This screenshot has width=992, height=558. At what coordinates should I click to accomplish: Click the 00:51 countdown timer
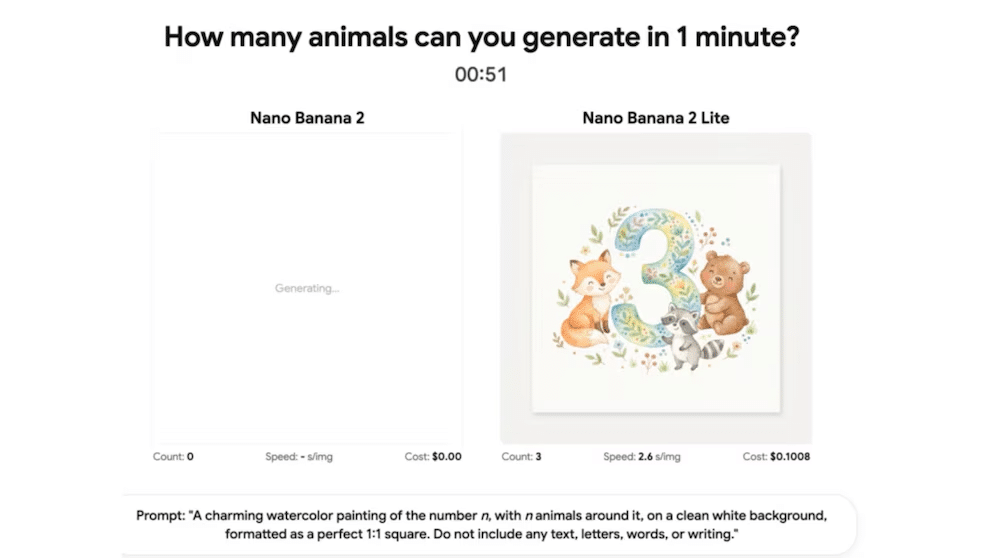pyautogui.click(x=481, y=75)
